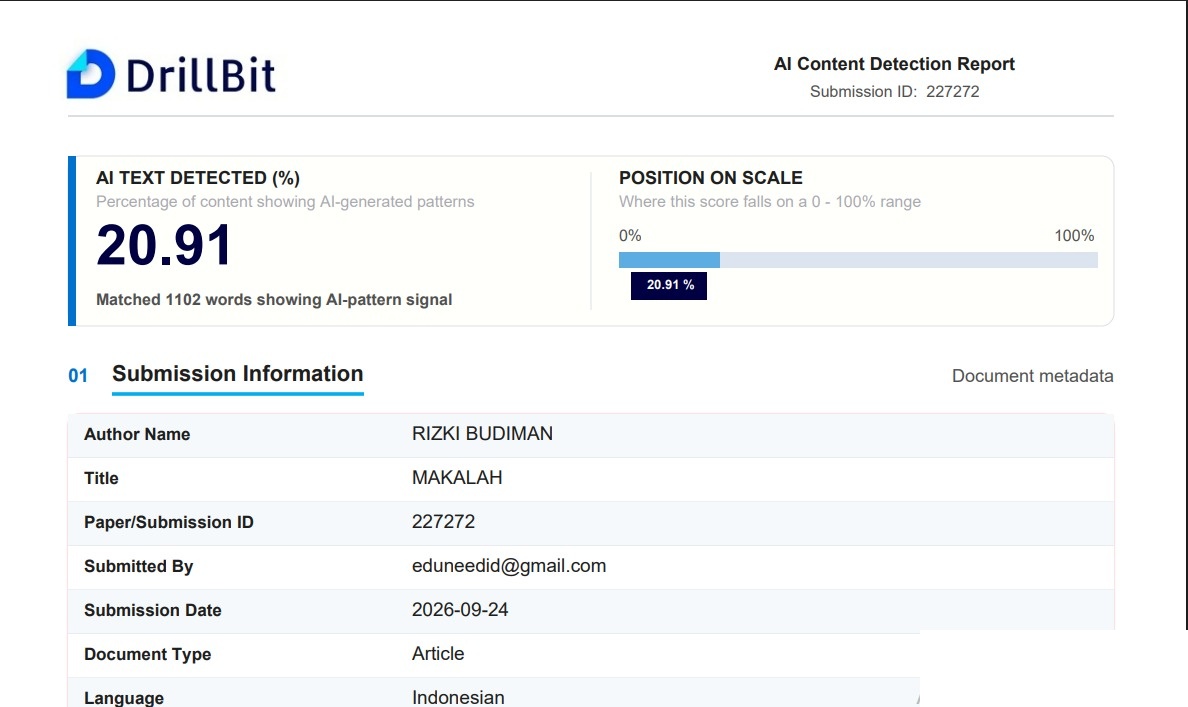
Task: Click the submission date 2026-09-24
Action: 460,609
